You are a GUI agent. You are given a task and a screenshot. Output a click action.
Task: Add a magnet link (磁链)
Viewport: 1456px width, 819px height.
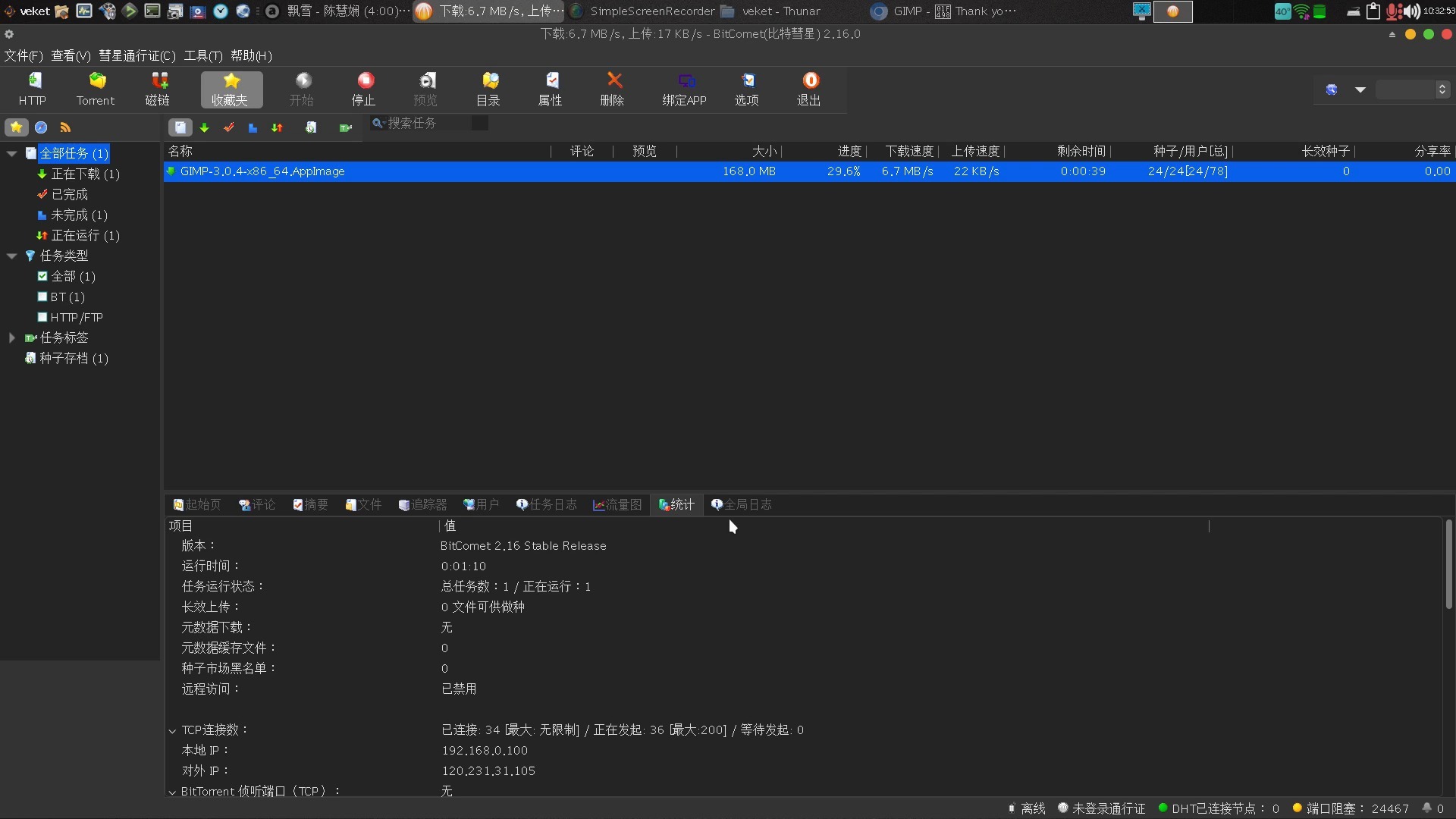point(158,89)
